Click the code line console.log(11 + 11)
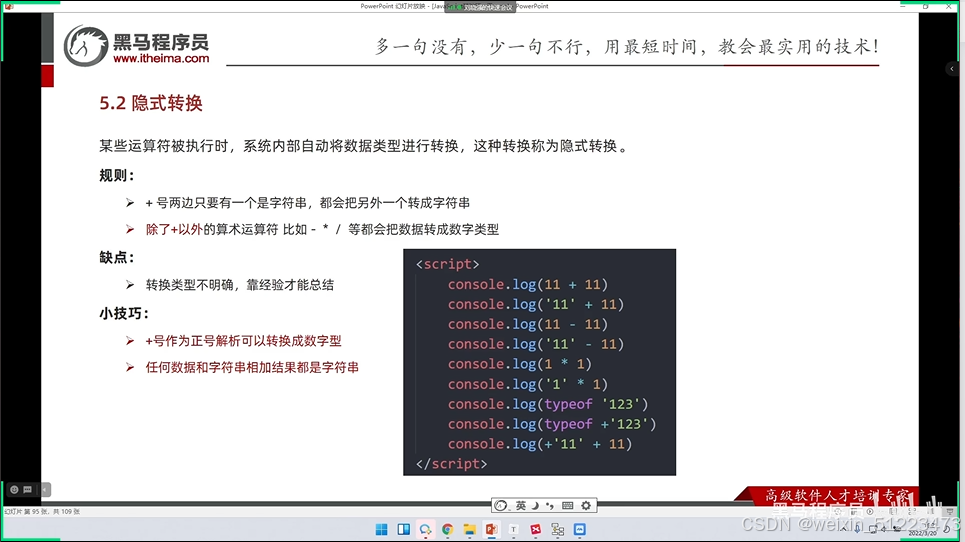 527,284
